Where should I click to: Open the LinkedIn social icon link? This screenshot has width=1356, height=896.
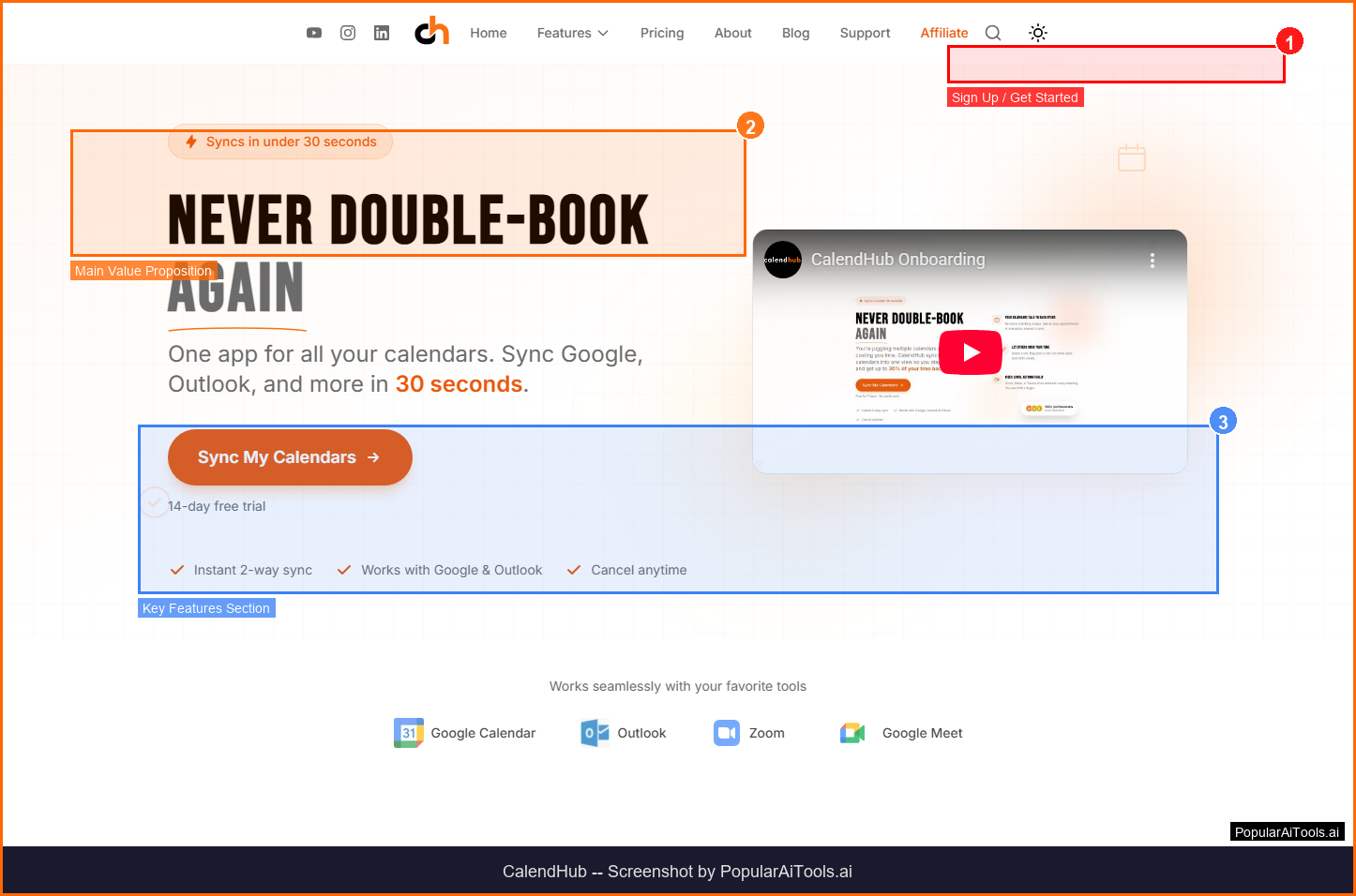382,33
